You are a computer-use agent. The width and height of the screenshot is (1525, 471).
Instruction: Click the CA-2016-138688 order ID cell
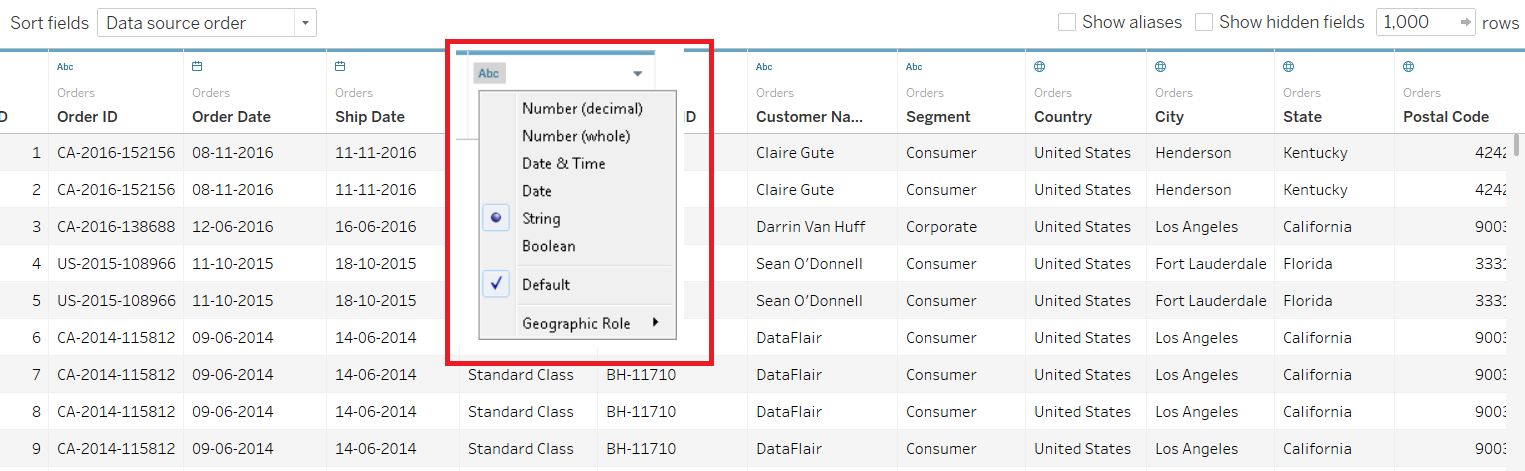click(116, 227)
